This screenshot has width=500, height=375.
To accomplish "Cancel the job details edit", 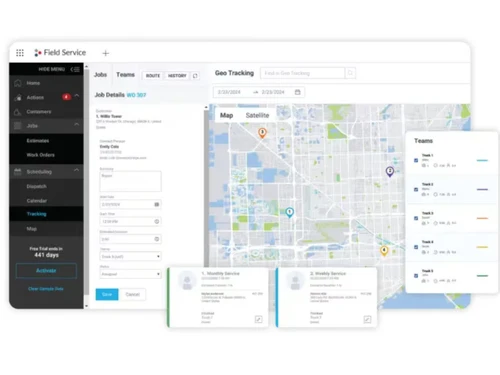I will click(x=132, y=294).
